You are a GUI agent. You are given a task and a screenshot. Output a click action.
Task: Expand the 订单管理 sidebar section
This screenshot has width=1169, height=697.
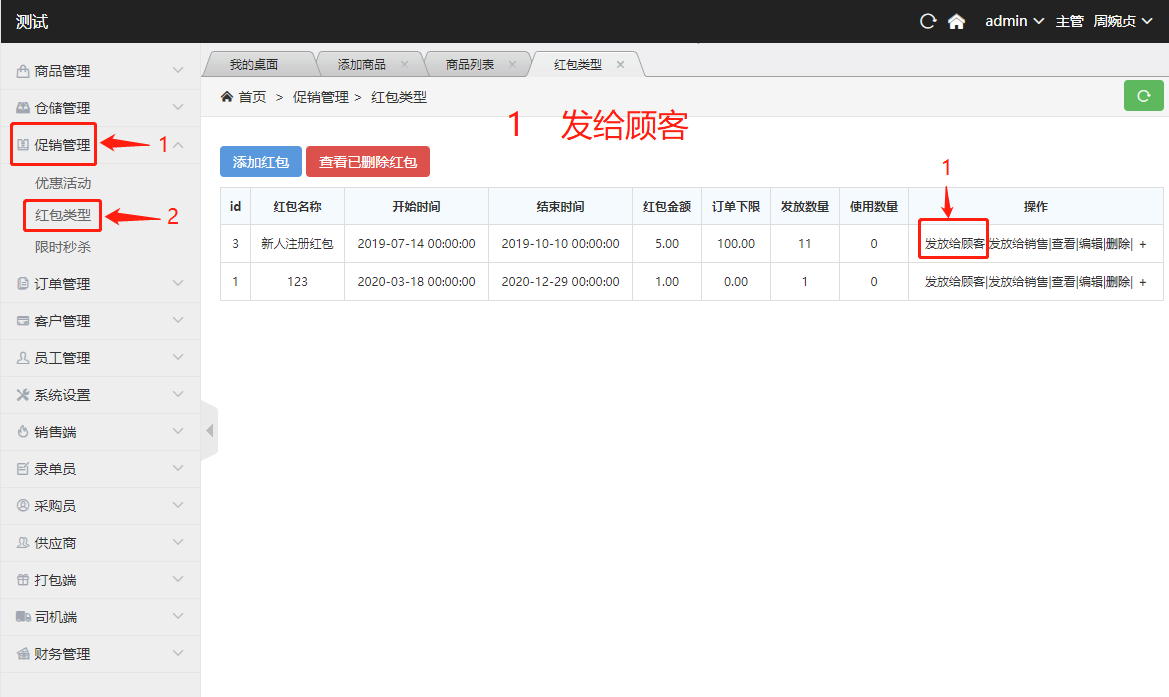pos(100,284)
